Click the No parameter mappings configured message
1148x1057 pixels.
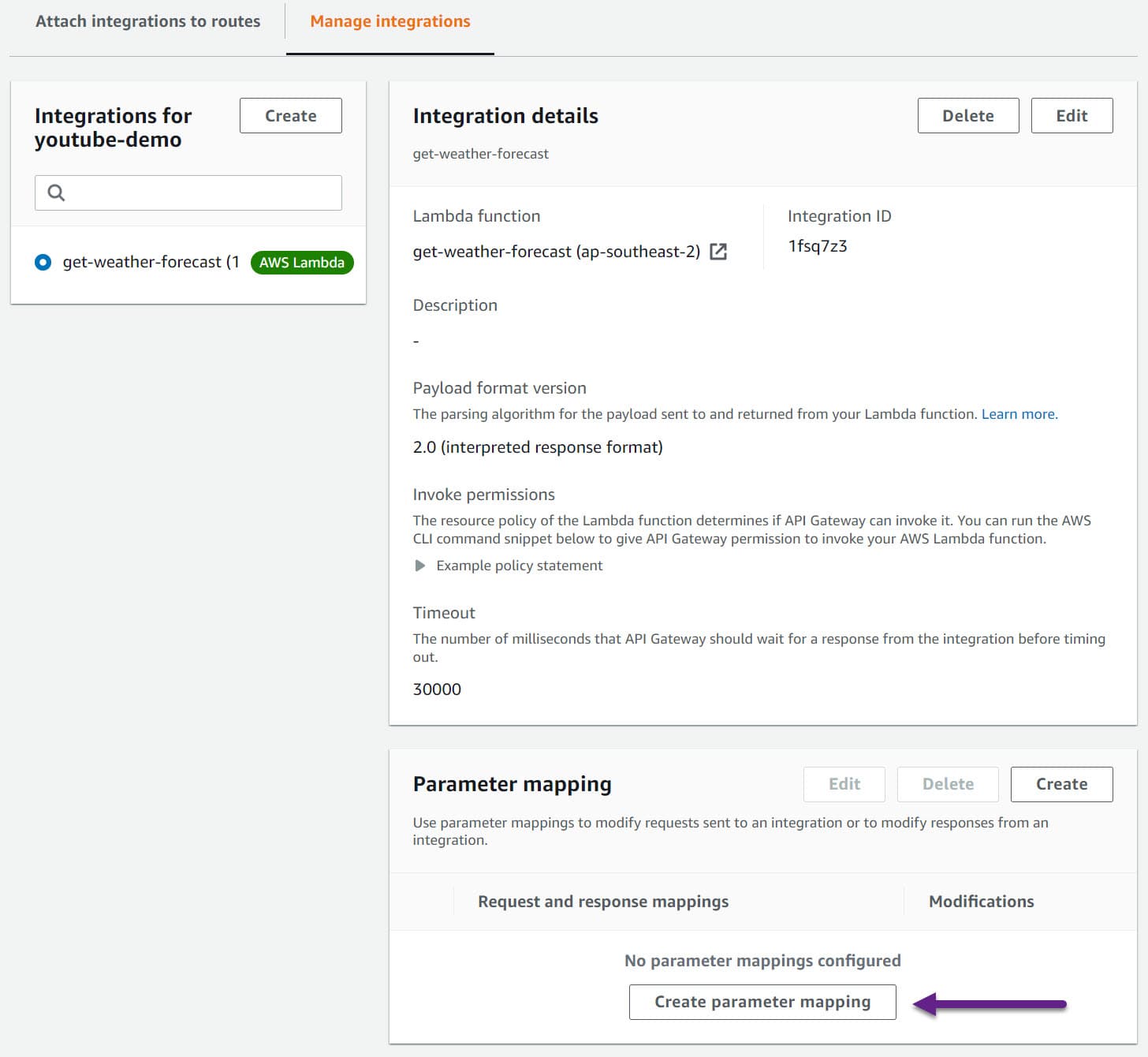[762, 961]
